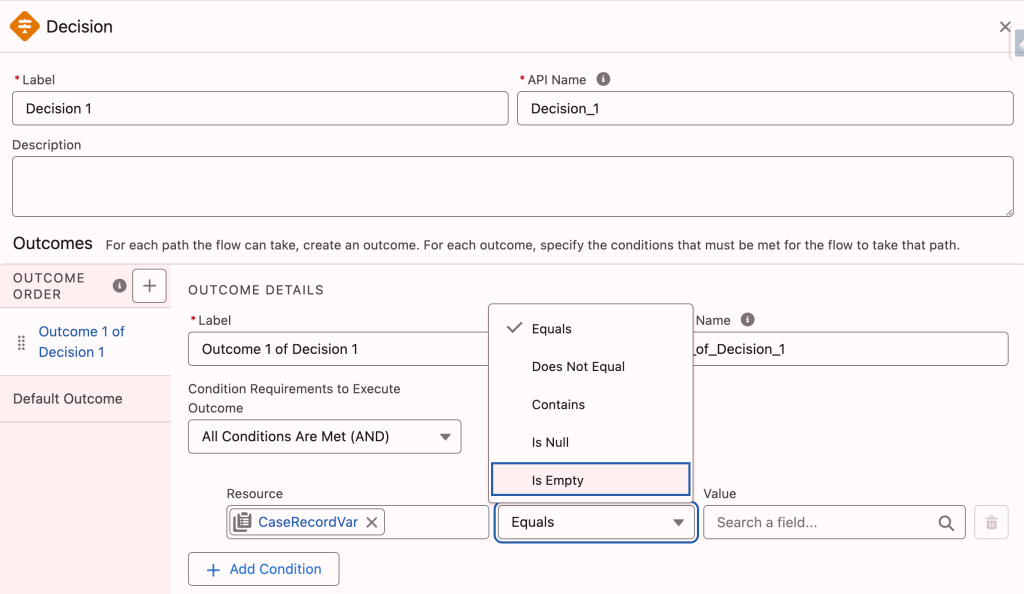The image size is (1024, 594).
Task: Close the Decision dialog
Action: [x=1005, y=27]
